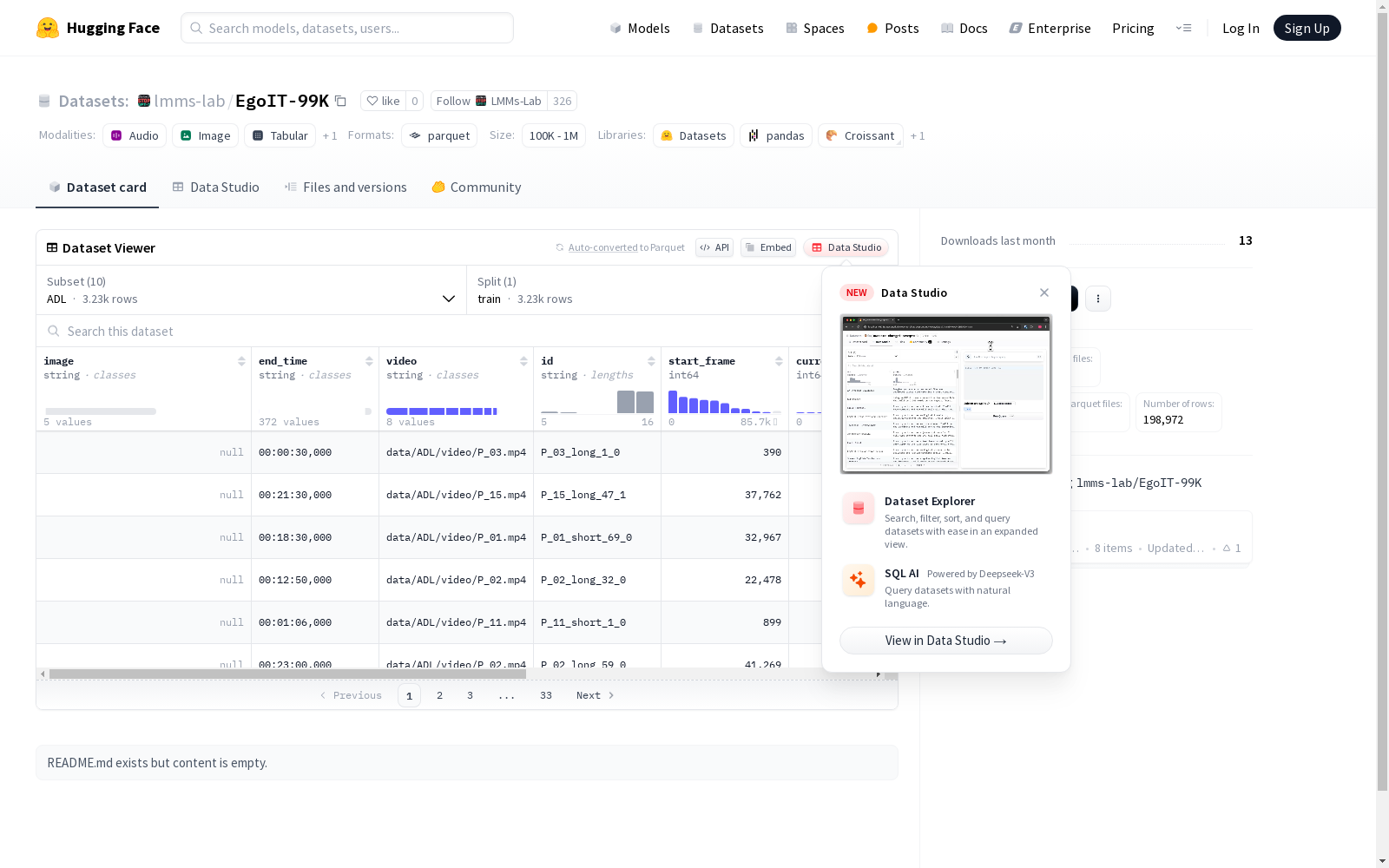This screenshot has height=868, width=1389.
Task: Click the upvote icon in the collection card
Action: pos(1227,548)
